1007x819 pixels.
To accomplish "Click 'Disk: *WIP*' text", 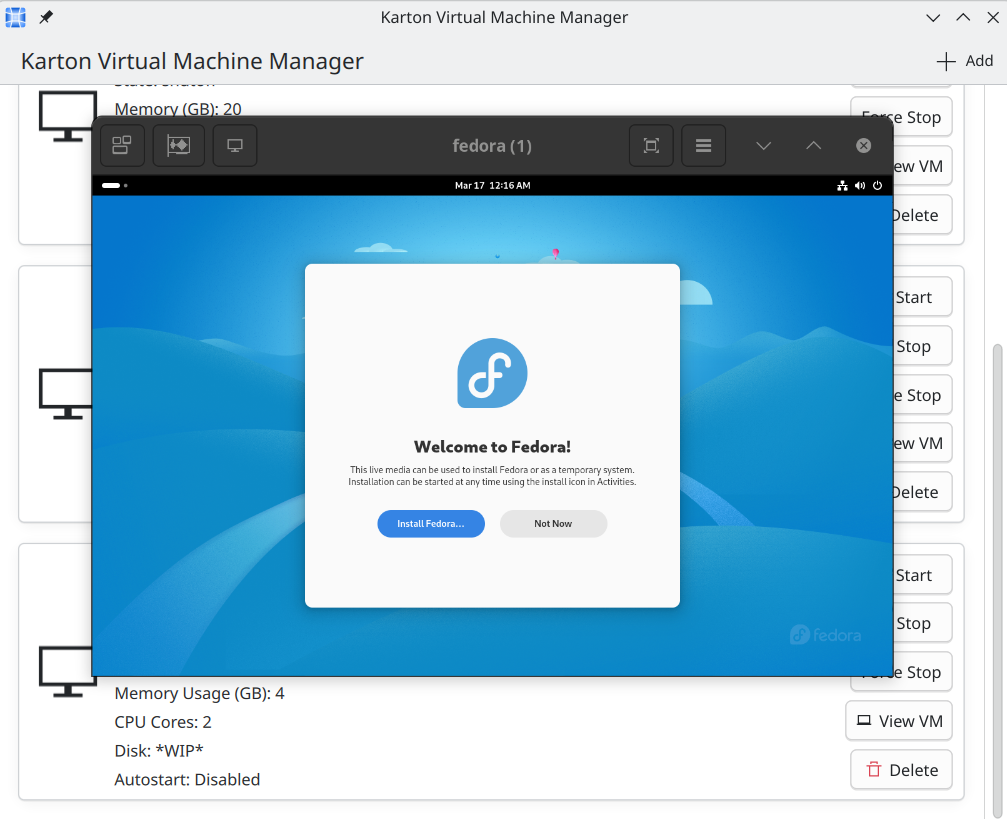I will point(159,750).
